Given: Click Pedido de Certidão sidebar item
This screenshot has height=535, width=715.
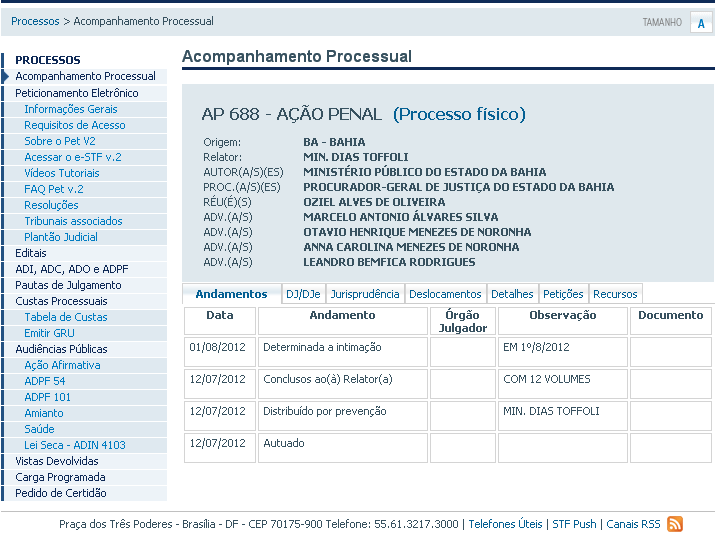Looking at the screenshot, I should (61, 493).
